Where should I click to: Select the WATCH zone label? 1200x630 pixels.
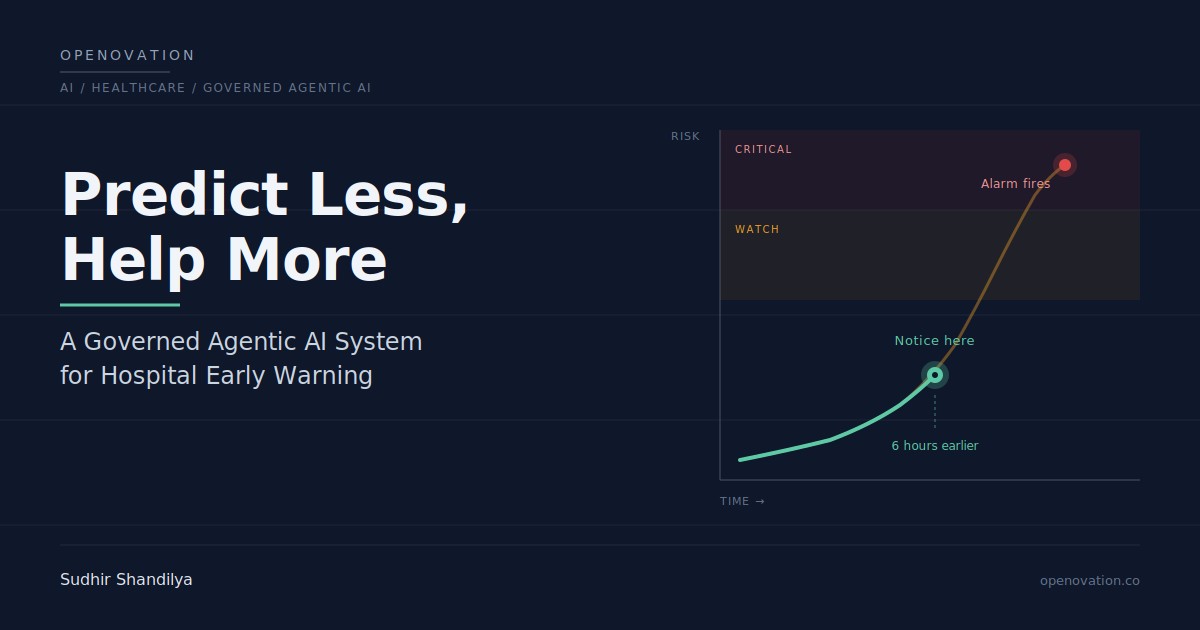(757, 230)
